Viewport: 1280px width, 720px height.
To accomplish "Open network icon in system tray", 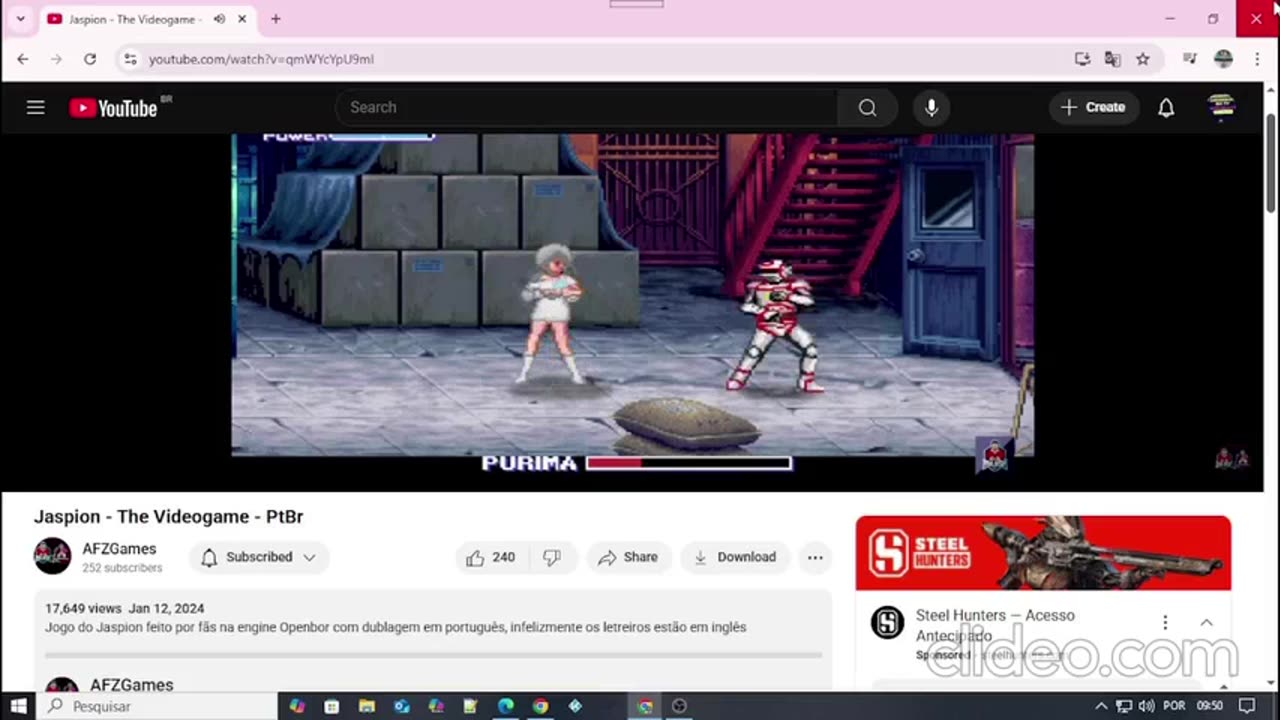I will [x=1124, y=706].
